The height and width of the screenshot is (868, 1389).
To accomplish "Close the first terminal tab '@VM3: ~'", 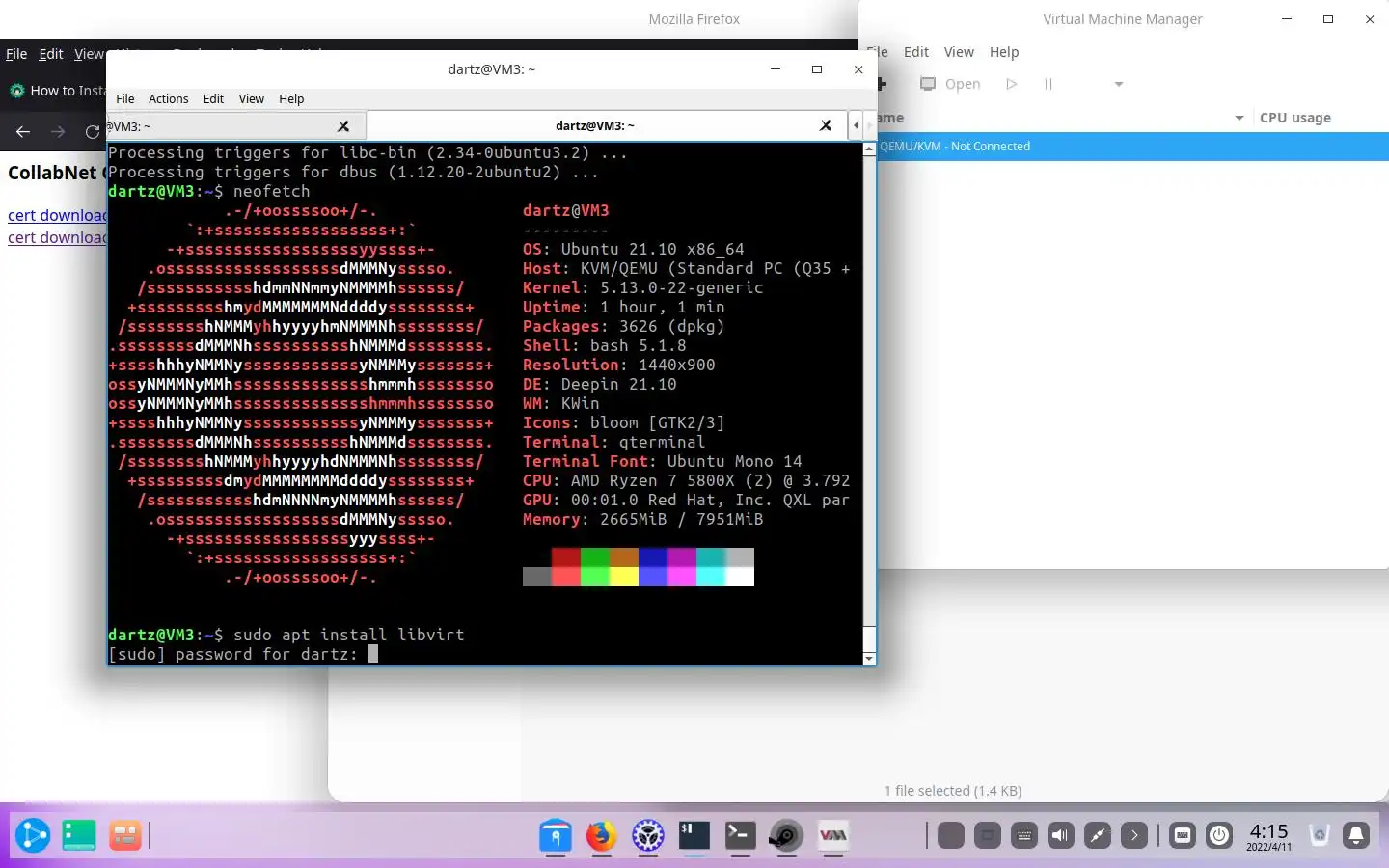I will point(343,126).
